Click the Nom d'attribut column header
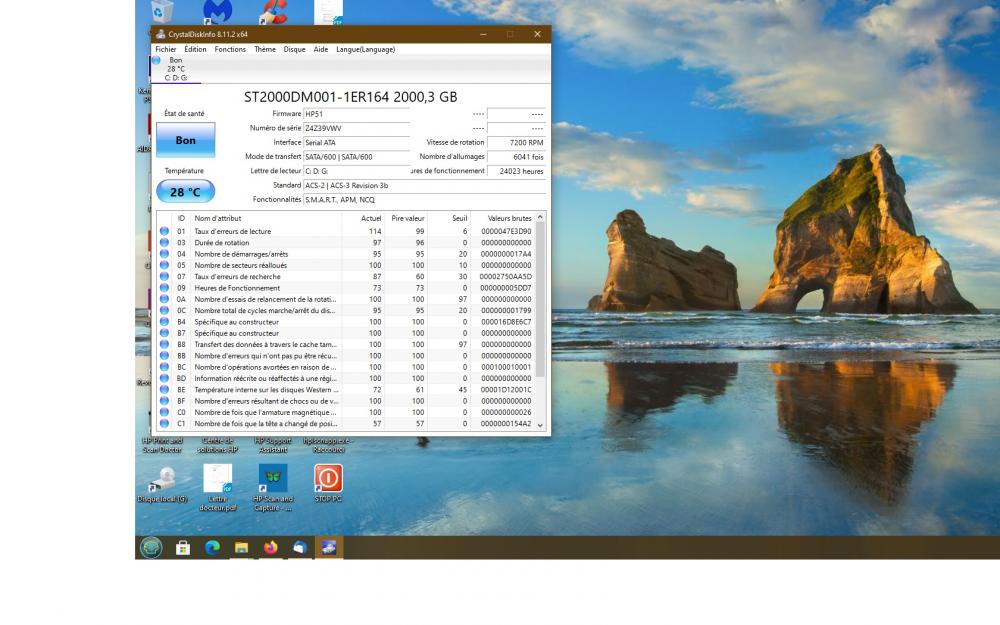1000x625 pixels. coord(266,218)
